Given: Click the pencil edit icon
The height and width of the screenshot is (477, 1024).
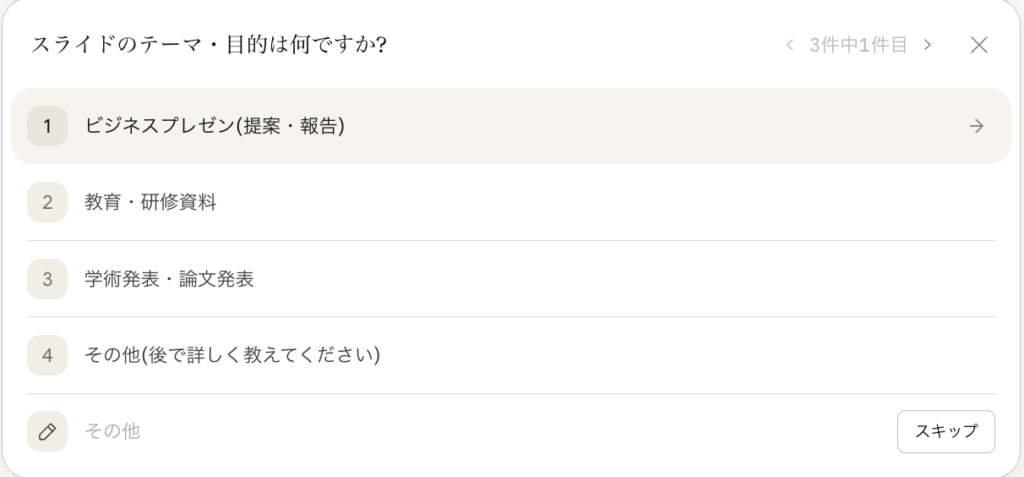Looking at the screenshot, I should [47, 432].
